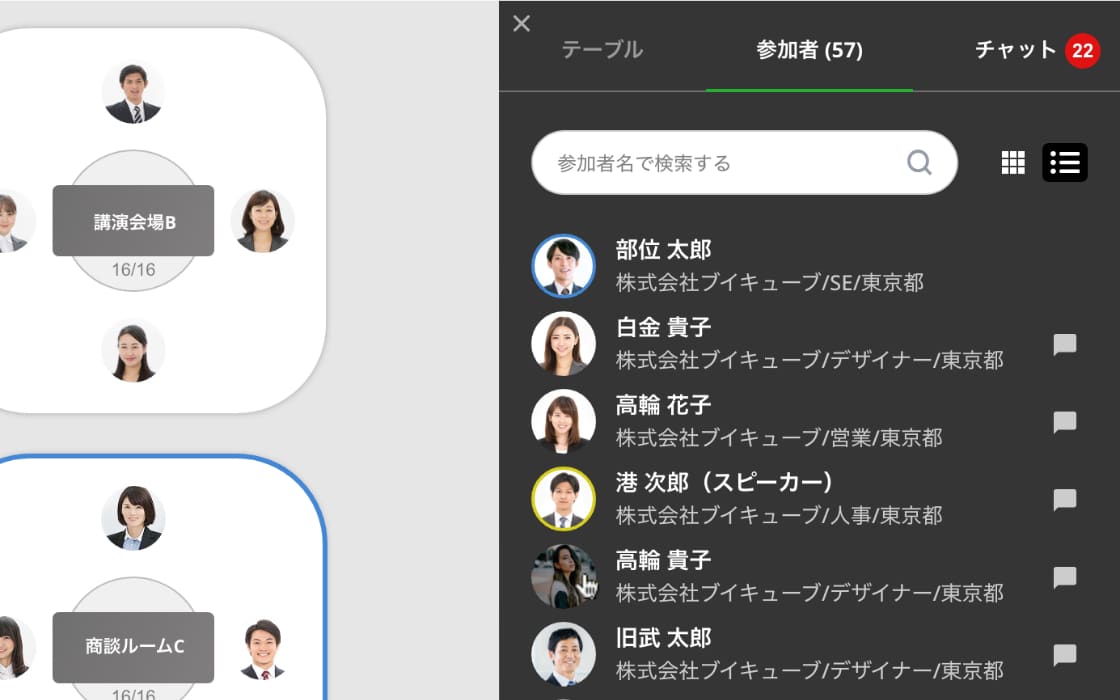Click 高輪 花子's avatar in list

click(564, 421)
